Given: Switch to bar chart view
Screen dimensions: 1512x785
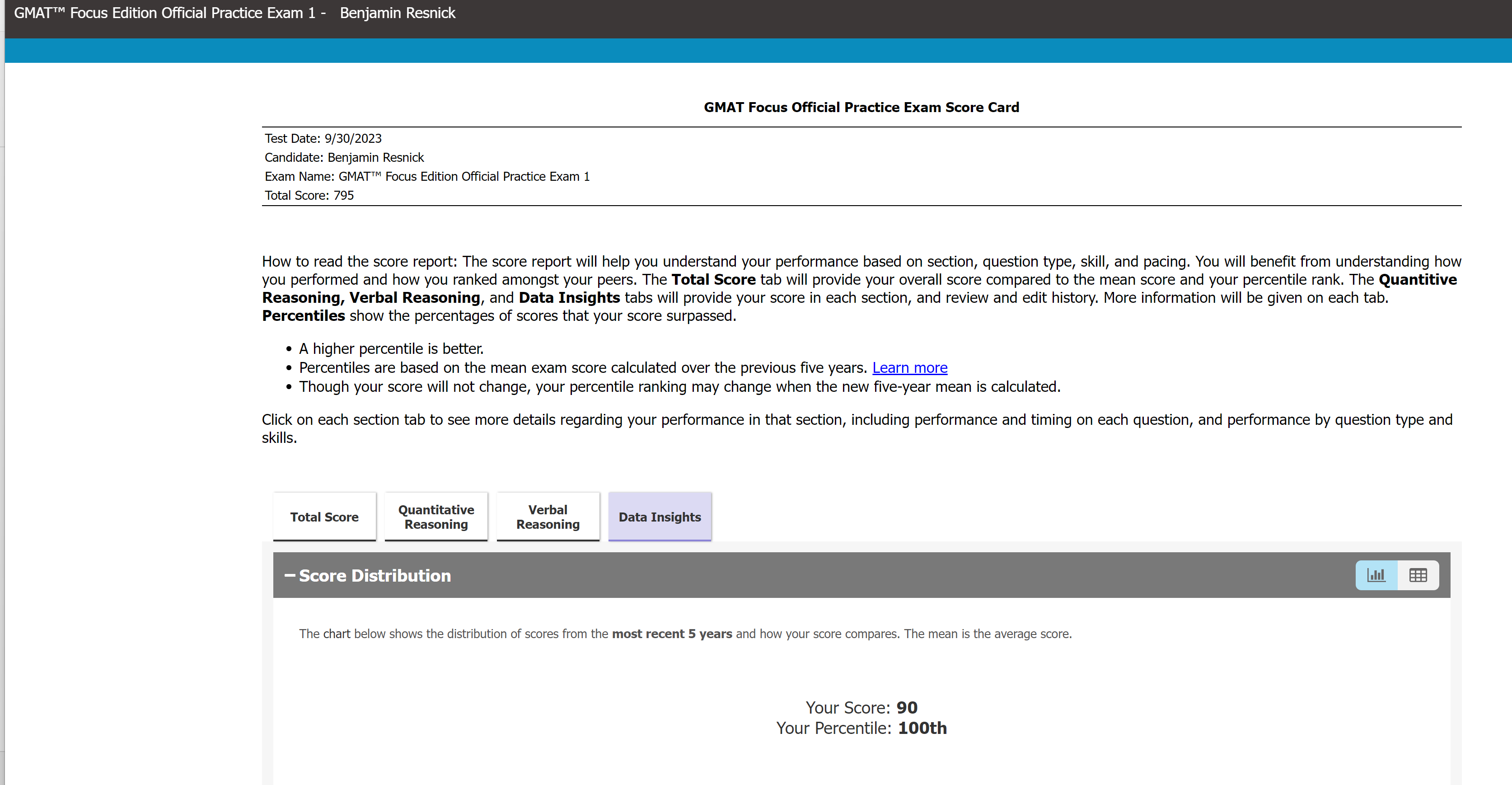Looking at the screenshot, I should point(1376,575).
